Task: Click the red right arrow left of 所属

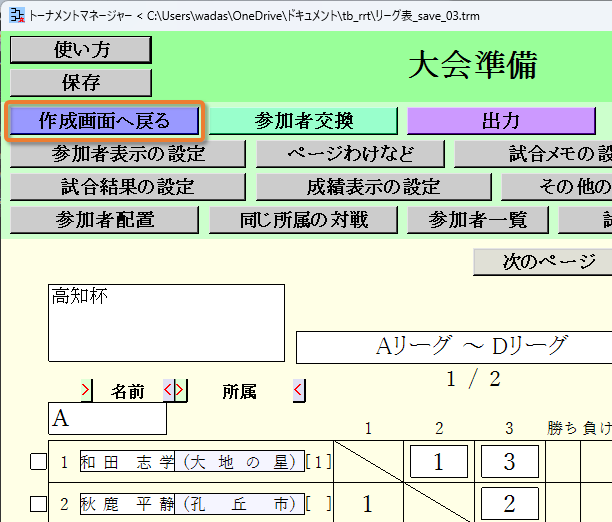Action: 180,390
